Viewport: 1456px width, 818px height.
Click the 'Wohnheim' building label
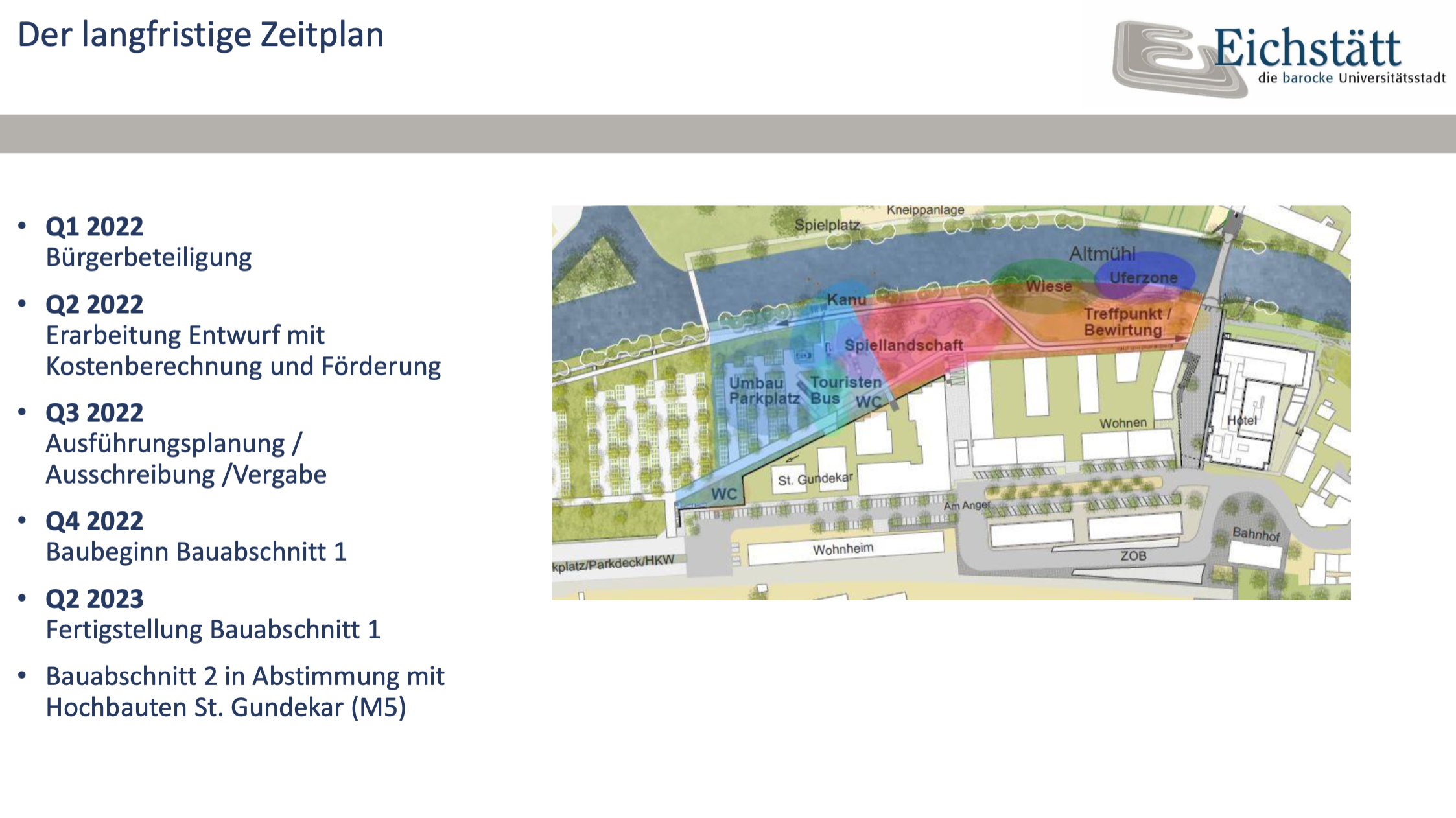click(843, 549)
